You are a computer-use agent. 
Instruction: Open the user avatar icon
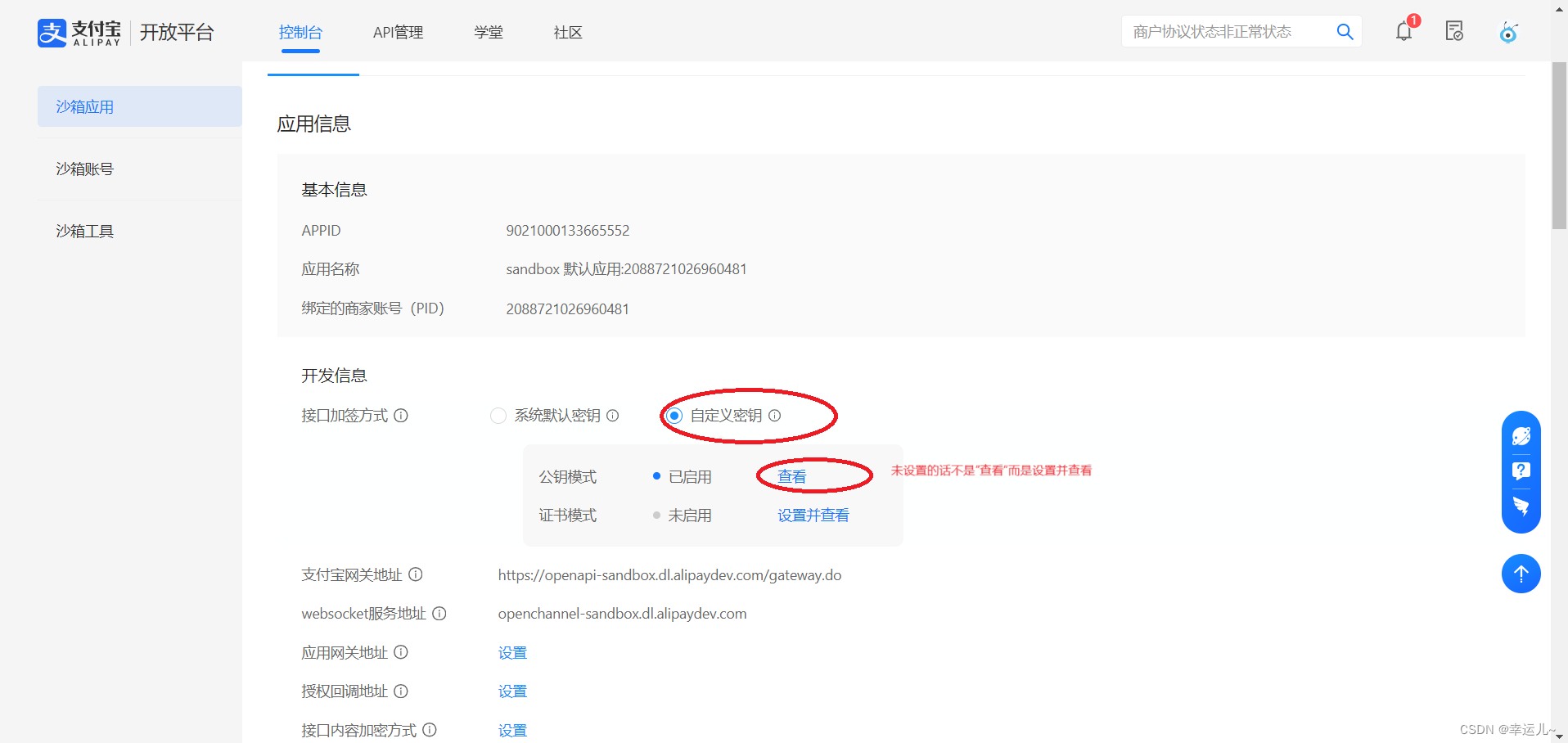(1508, 32)
